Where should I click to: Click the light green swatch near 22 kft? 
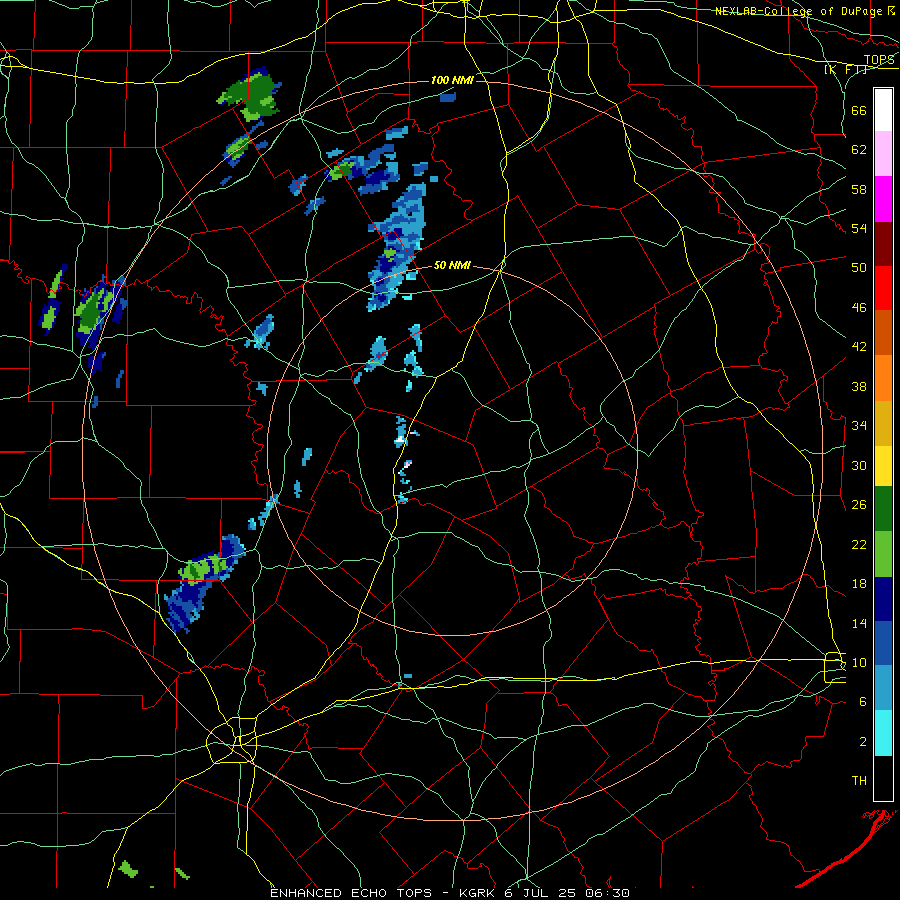[883, 554]
